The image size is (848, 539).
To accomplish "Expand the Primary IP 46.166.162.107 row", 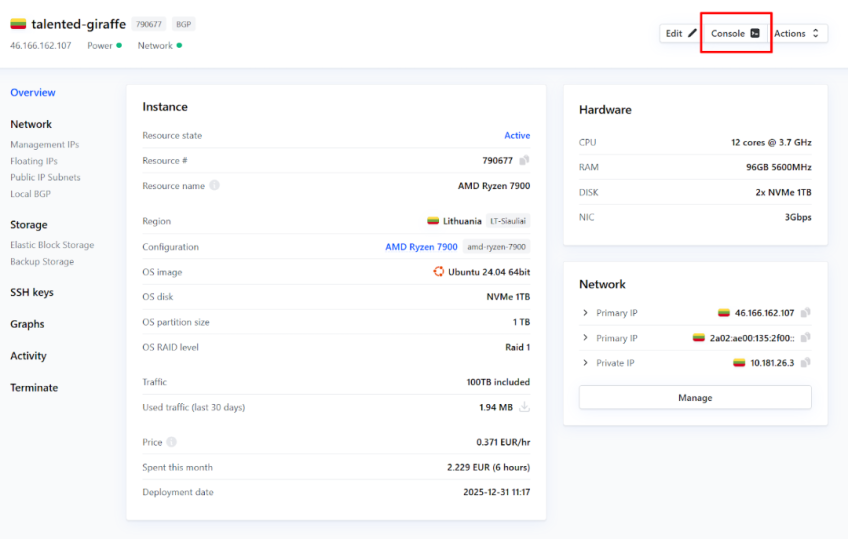I will [x=585, y=313].
